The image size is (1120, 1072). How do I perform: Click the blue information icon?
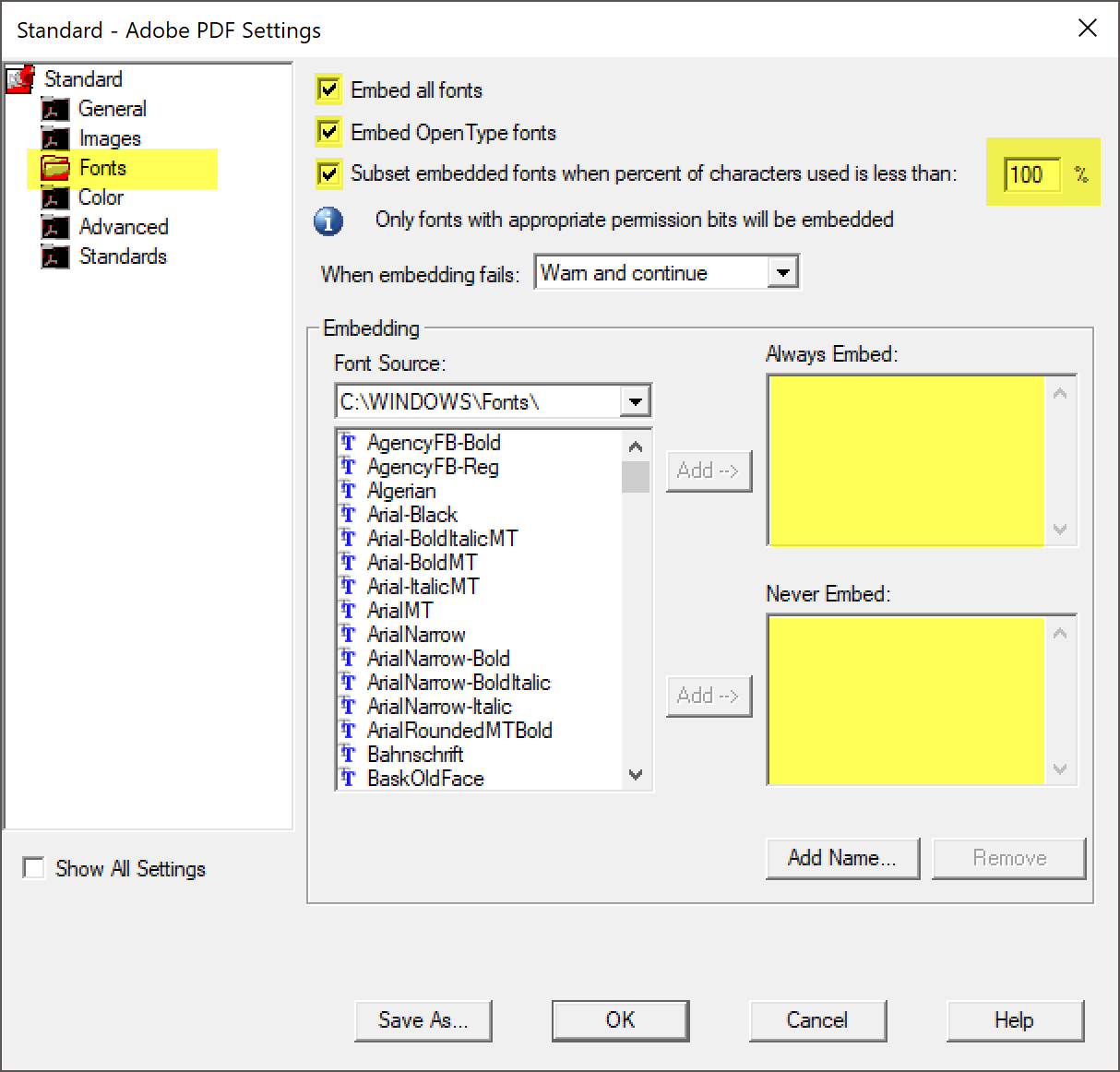tap(329, 221)
